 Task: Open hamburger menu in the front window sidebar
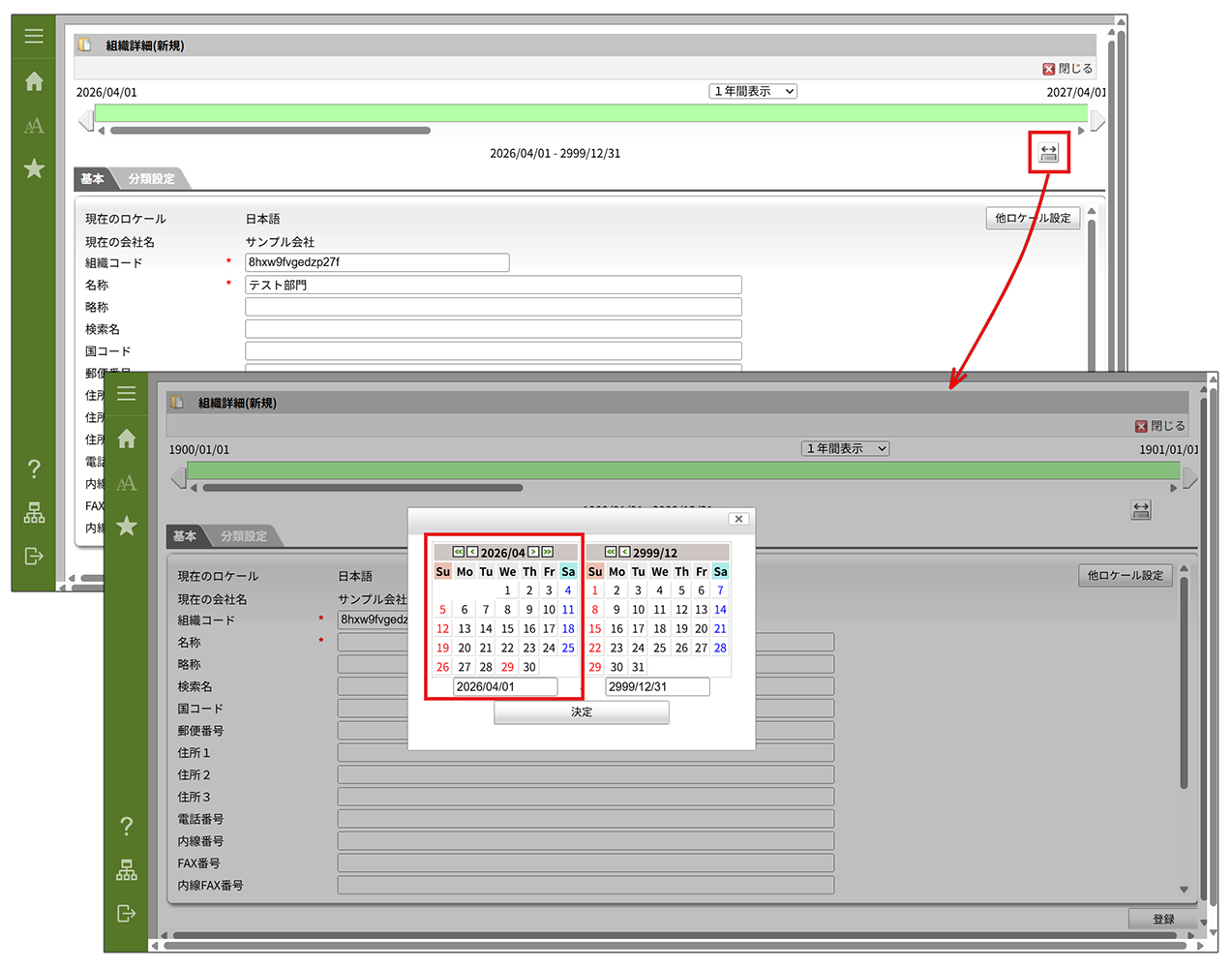(x=127, y=394)
